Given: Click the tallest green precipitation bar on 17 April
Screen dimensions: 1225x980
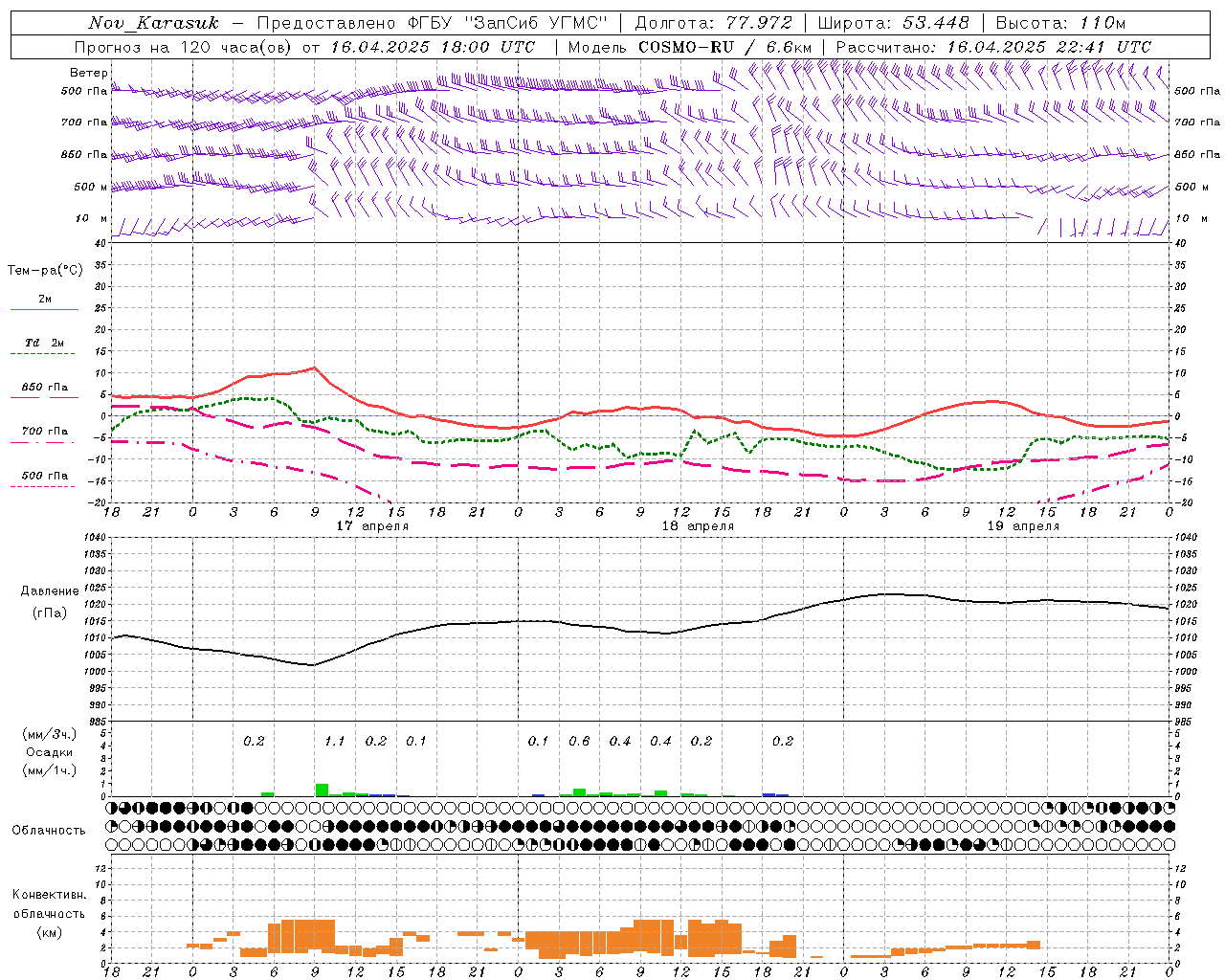Looking at the screenshot, I should [322, 790].
